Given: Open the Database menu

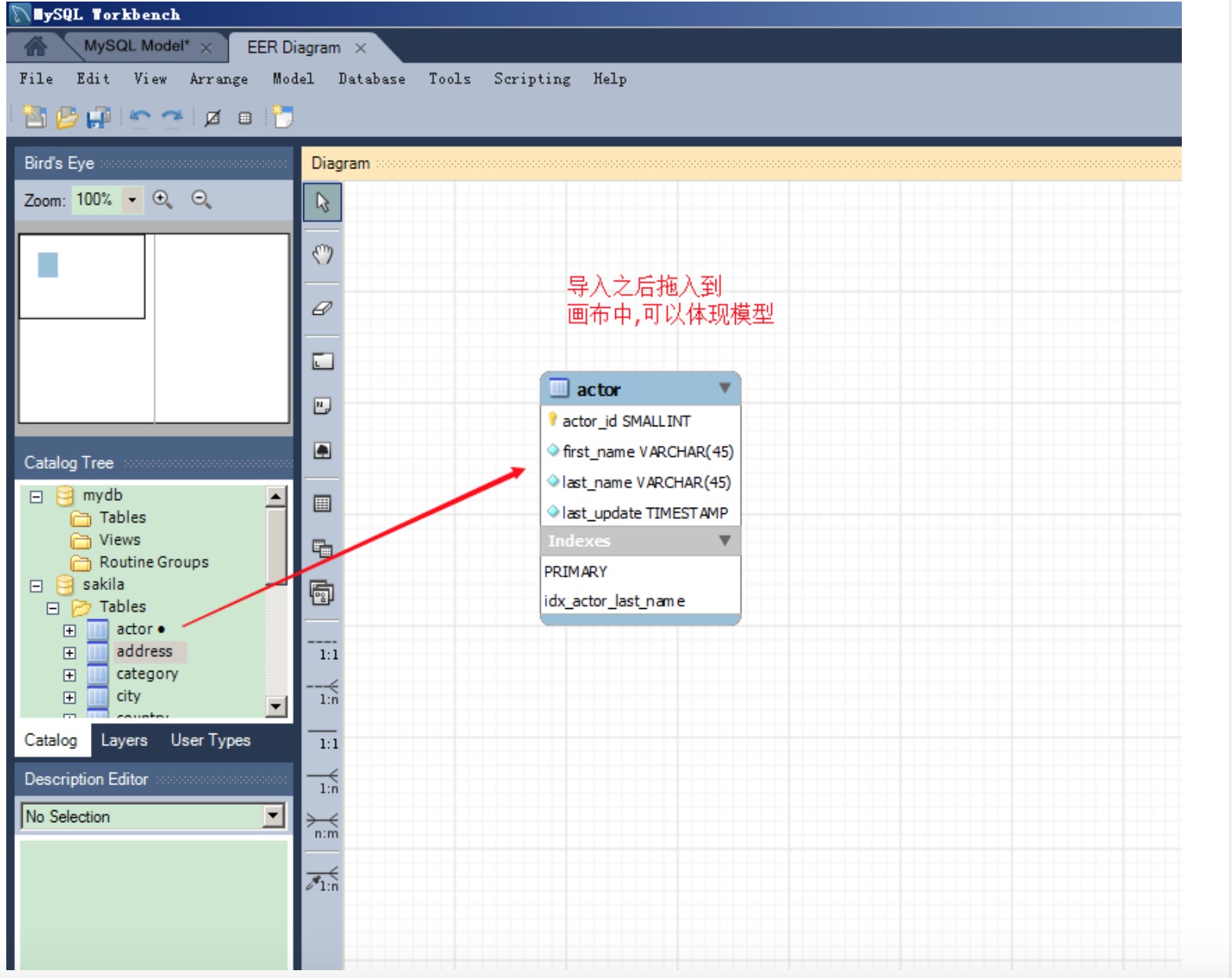Looking at the screenshot, I should click(x=371, y=78).
